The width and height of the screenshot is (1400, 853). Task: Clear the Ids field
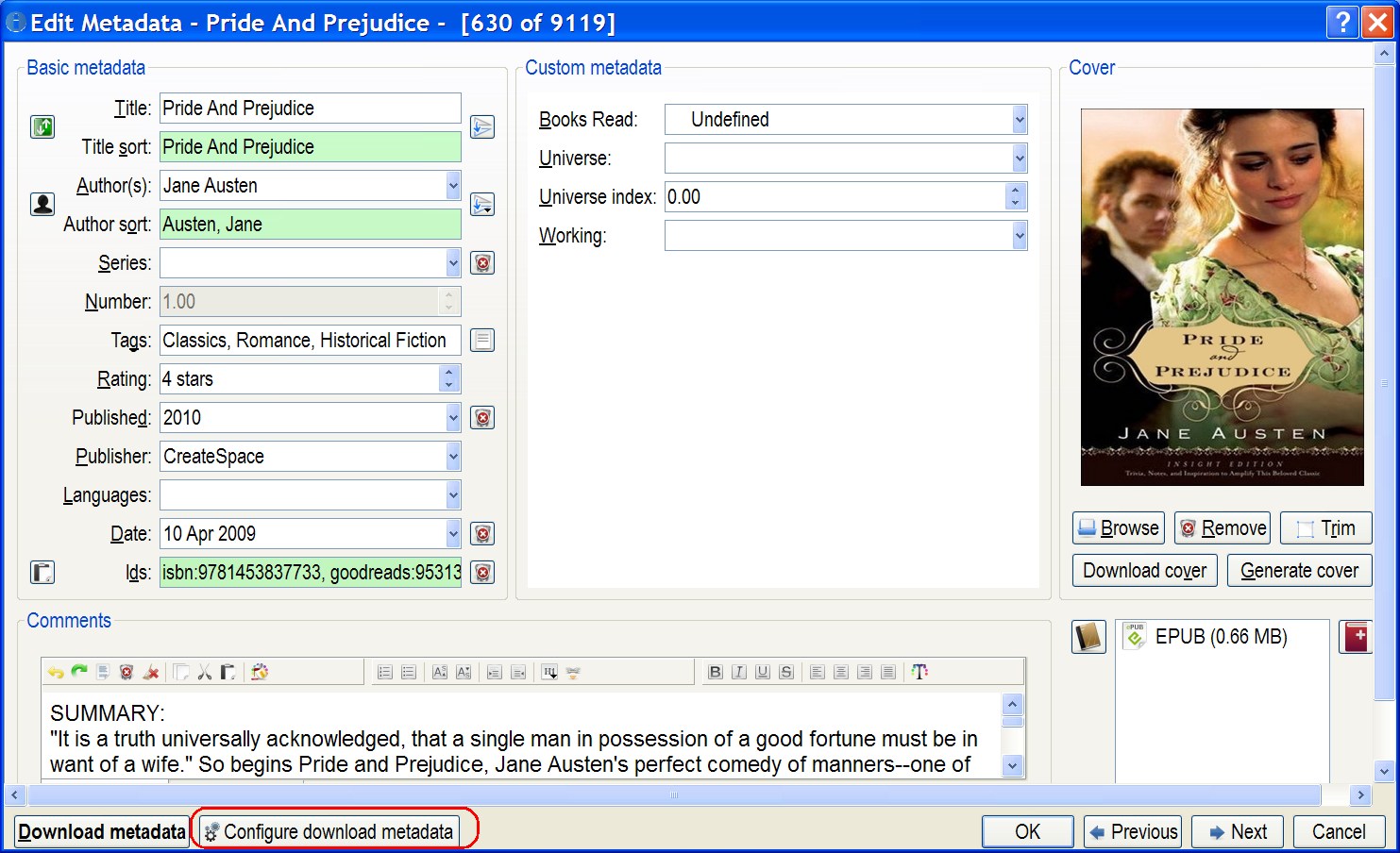[x=482, y=573]
